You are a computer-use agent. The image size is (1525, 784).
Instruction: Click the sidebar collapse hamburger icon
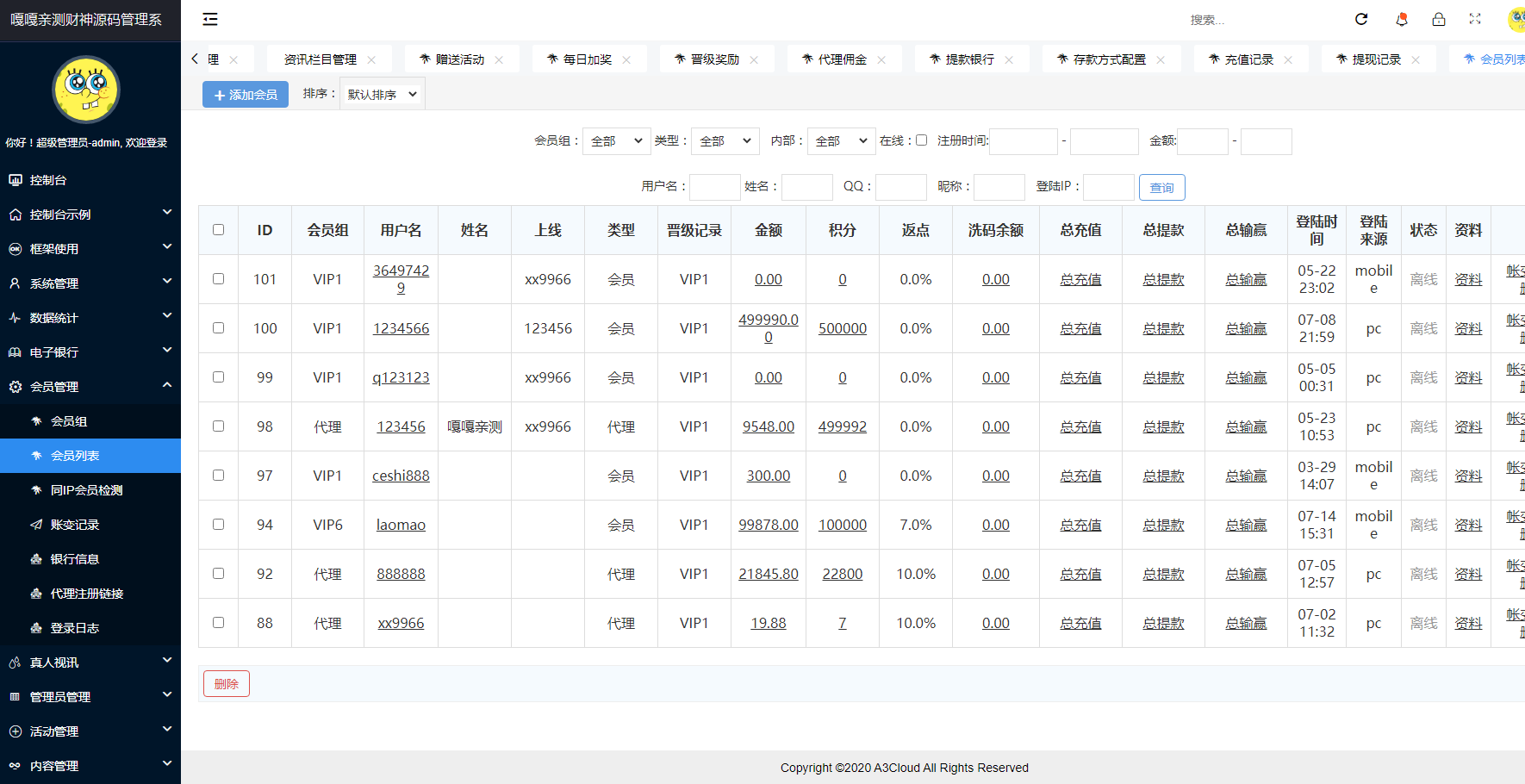[210, 19]
